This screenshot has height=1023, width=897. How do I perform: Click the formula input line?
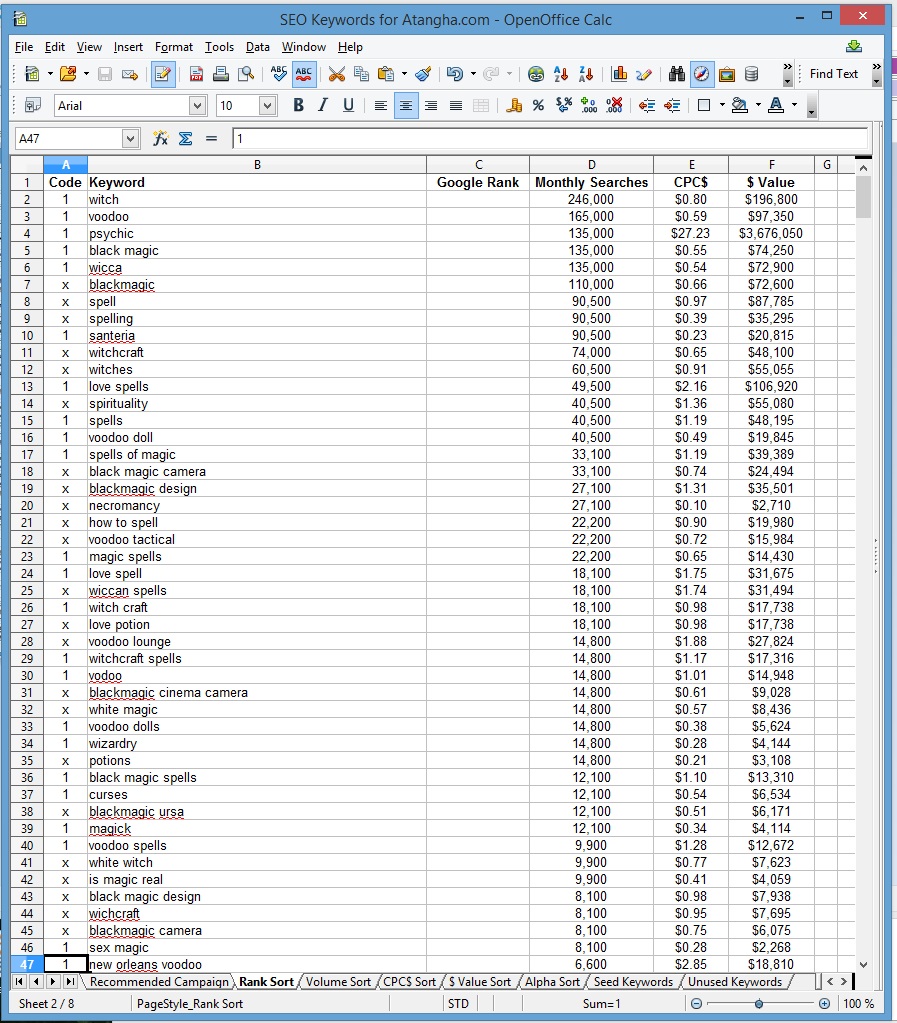point(549,139)
